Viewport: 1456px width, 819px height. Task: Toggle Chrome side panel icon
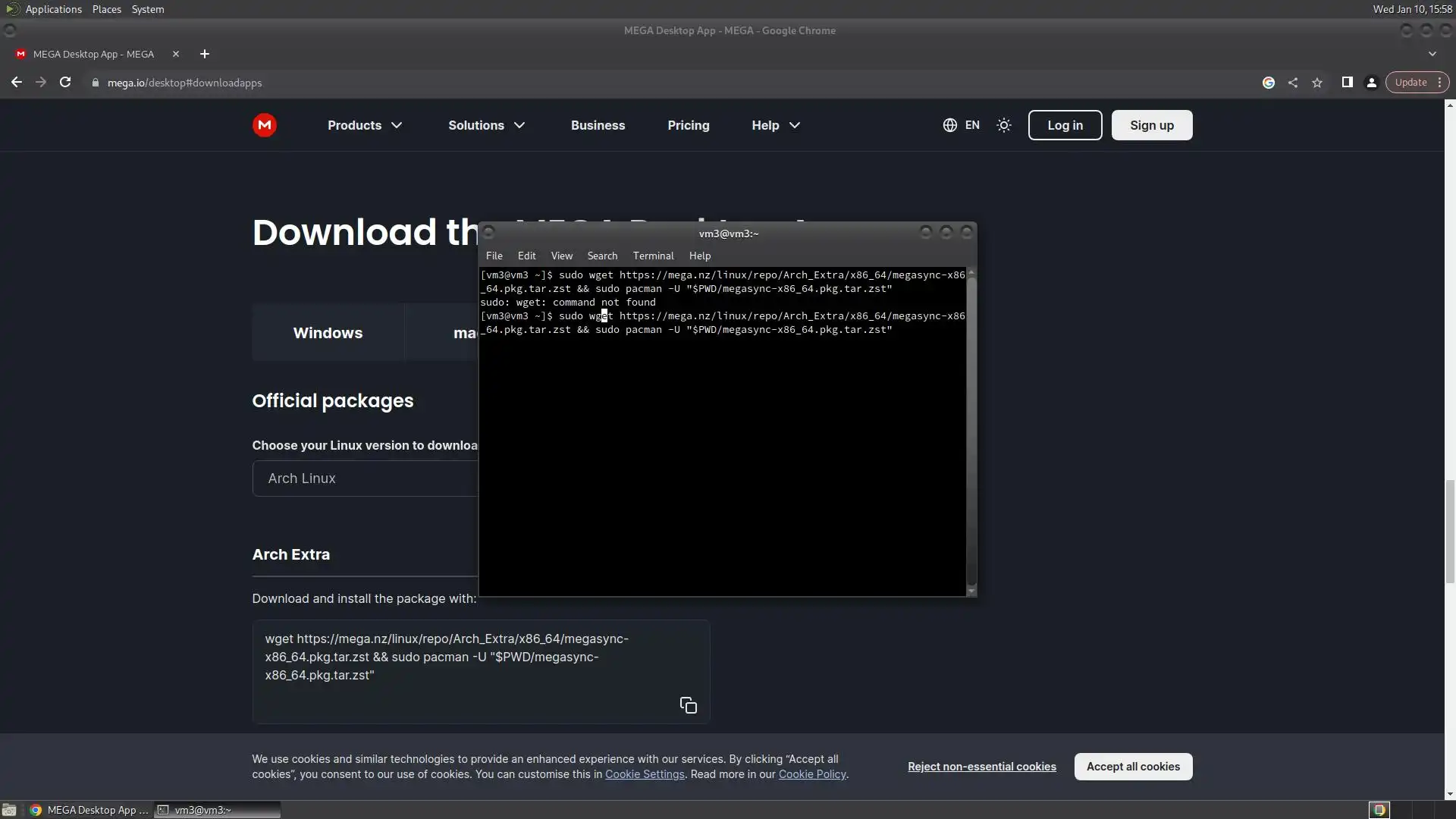[x=1347, y=83]
